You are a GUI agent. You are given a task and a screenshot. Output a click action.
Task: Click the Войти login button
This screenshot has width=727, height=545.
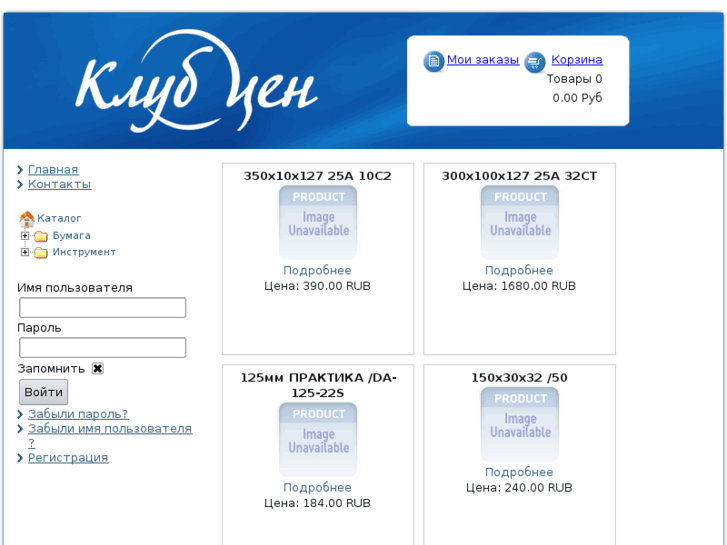tap(44, 392)
